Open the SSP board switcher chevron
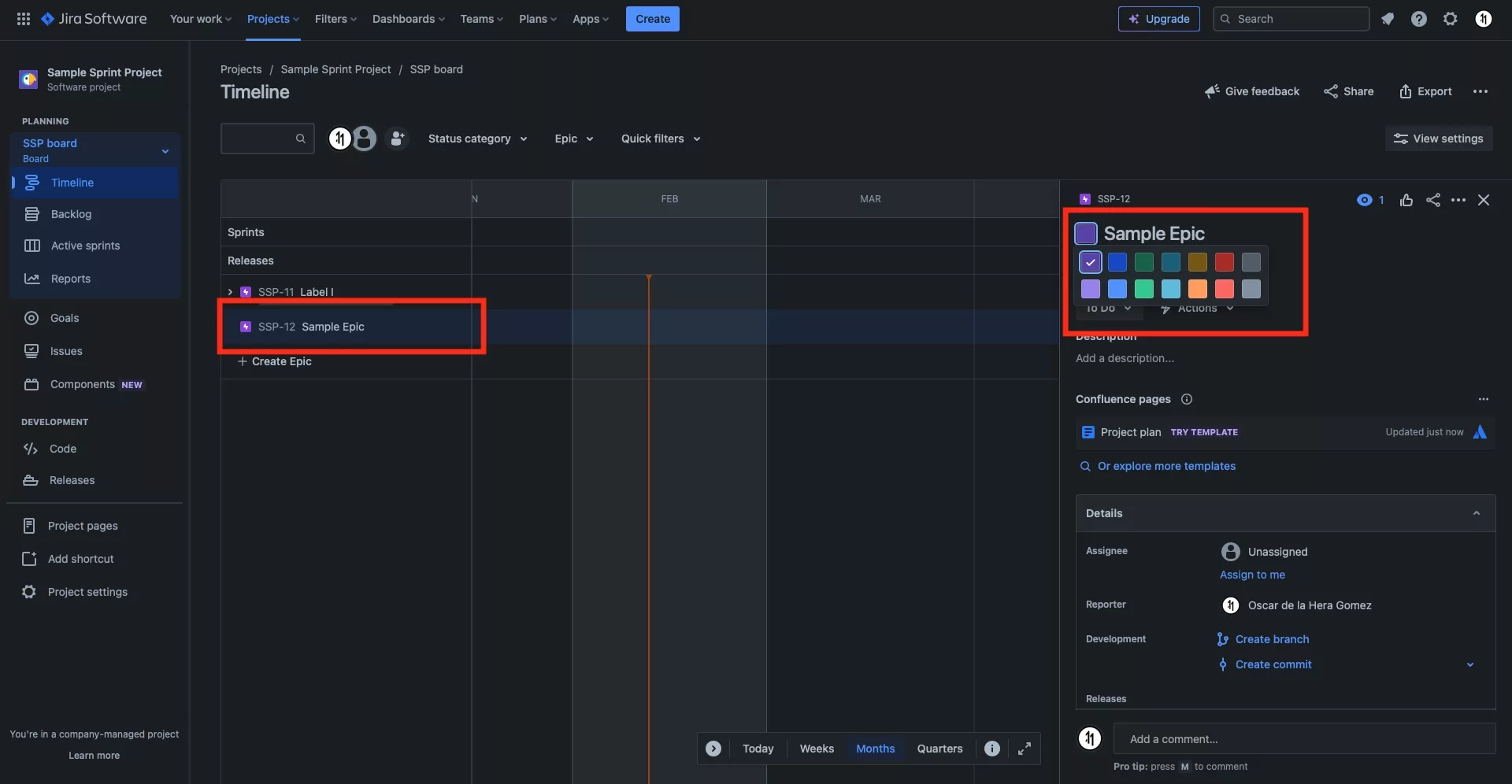Viewport: 1512px width, 784px height. 165,151
